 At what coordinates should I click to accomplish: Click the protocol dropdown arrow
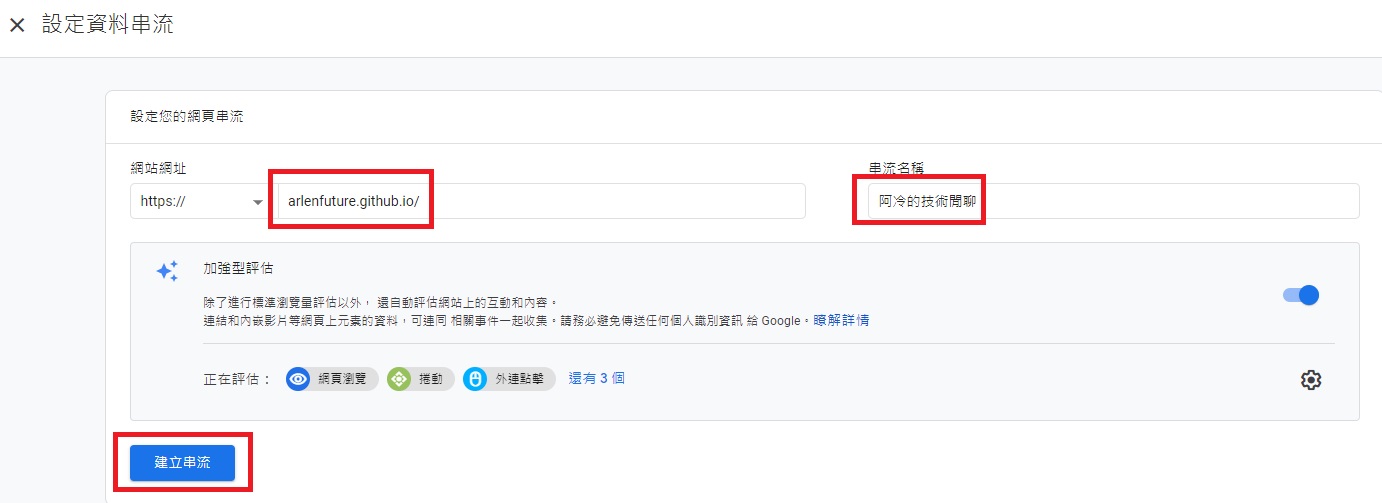coord(258,202)
